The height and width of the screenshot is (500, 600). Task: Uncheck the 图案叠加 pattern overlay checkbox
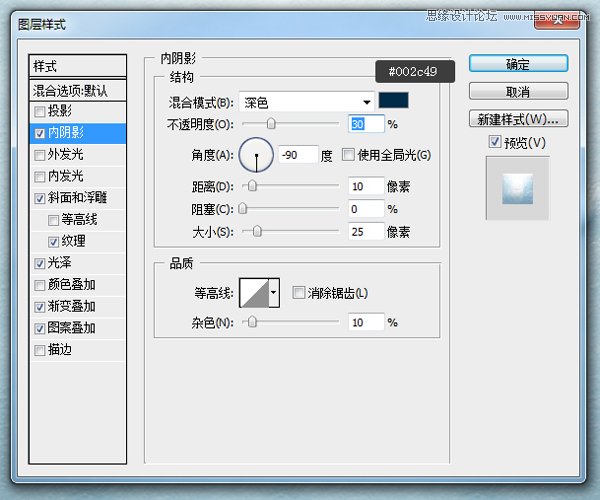pyautogui.click(x=39, y=328)
